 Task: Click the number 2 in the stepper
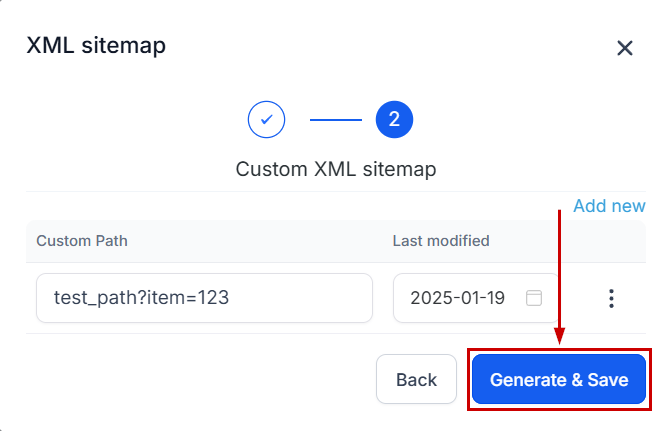394,120
